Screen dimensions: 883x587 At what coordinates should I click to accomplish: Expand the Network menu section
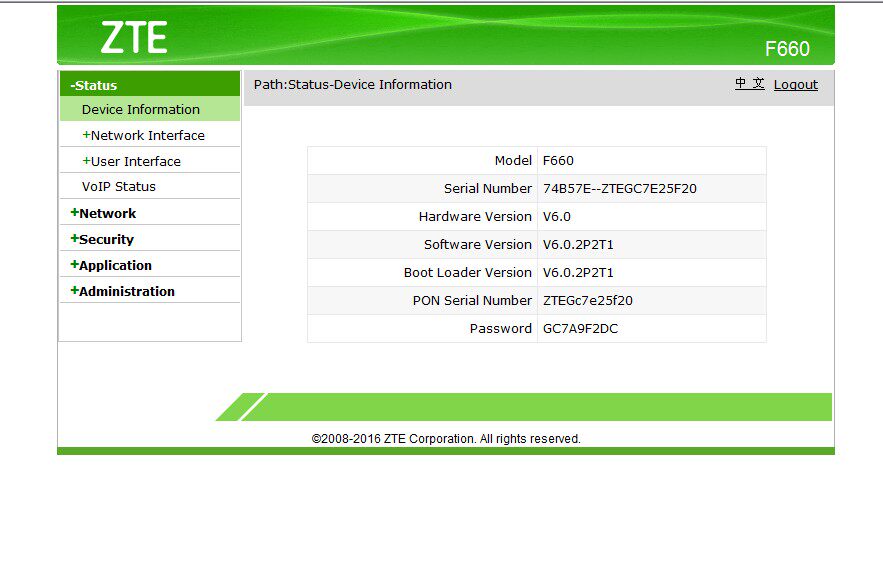click(x=103, y=213)
